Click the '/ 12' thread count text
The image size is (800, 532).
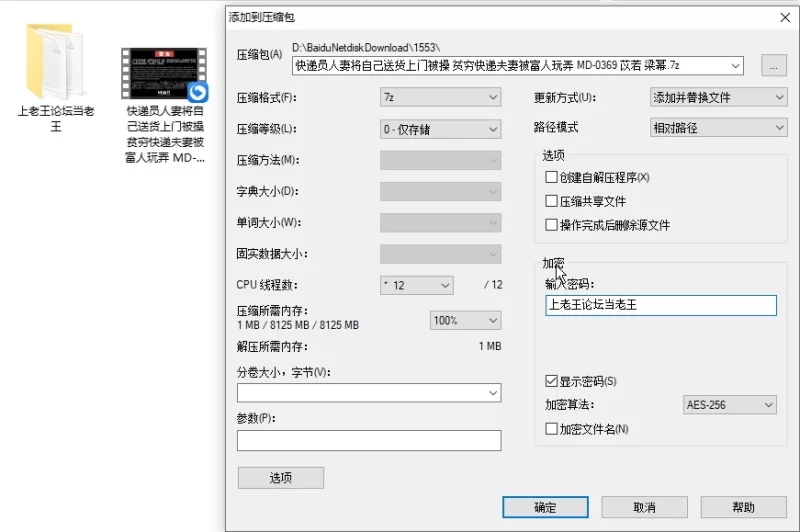tap(493, 285)
